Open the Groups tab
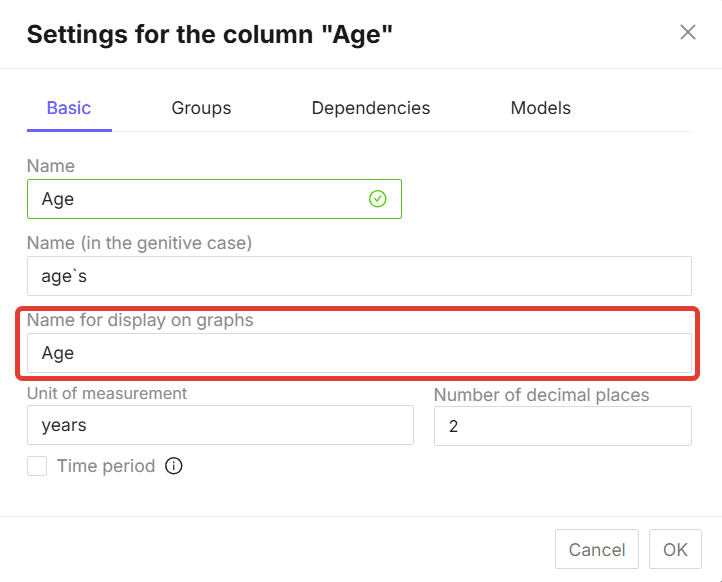The width and height of the screenshot is (722, 582). coord(201,108)
